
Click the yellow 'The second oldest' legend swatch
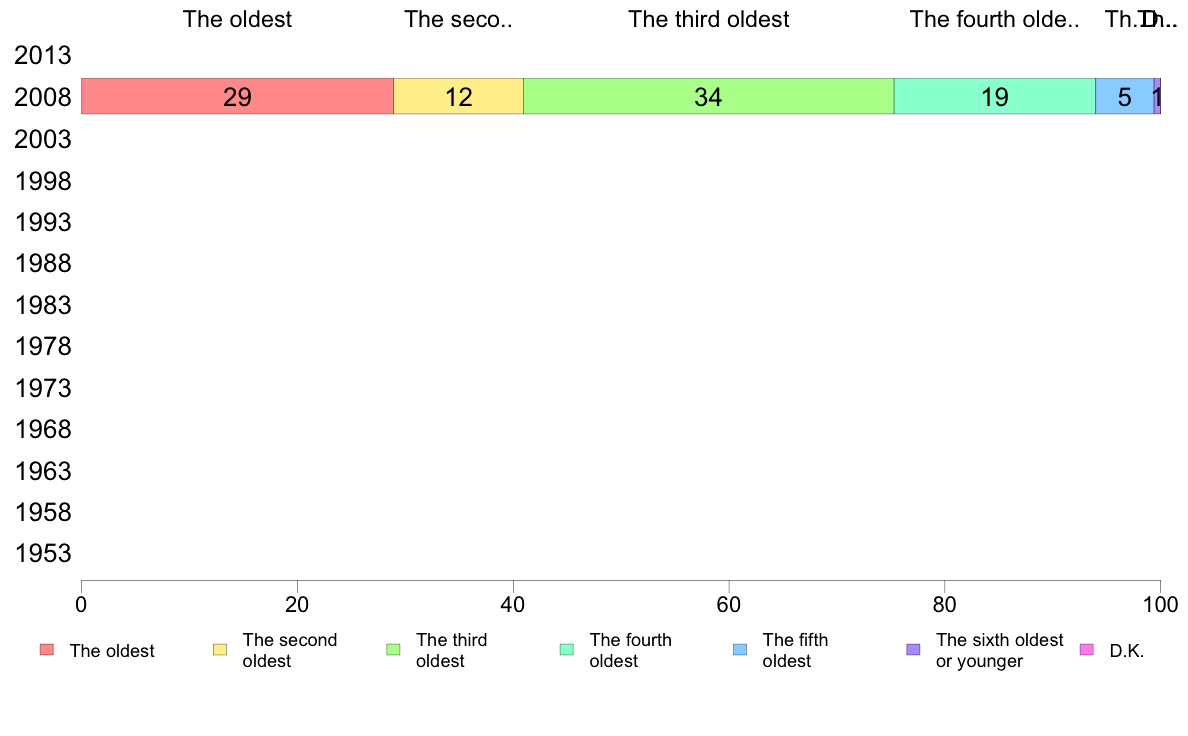pyautogui.click(x=220, y=650)
